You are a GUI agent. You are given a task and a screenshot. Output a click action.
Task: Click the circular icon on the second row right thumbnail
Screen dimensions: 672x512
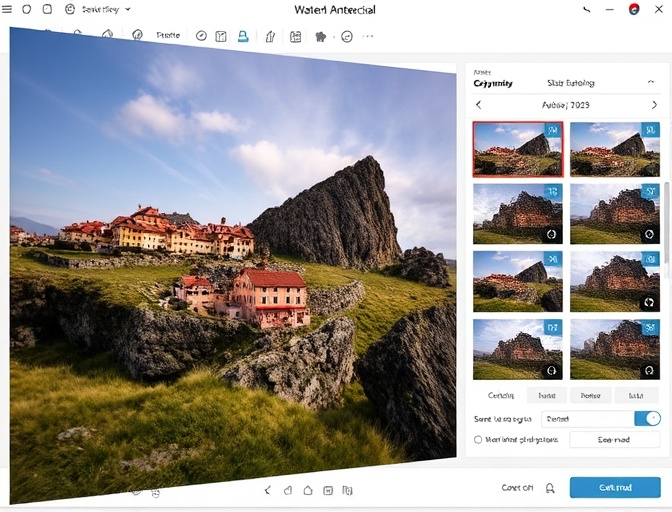click(649, 234)
